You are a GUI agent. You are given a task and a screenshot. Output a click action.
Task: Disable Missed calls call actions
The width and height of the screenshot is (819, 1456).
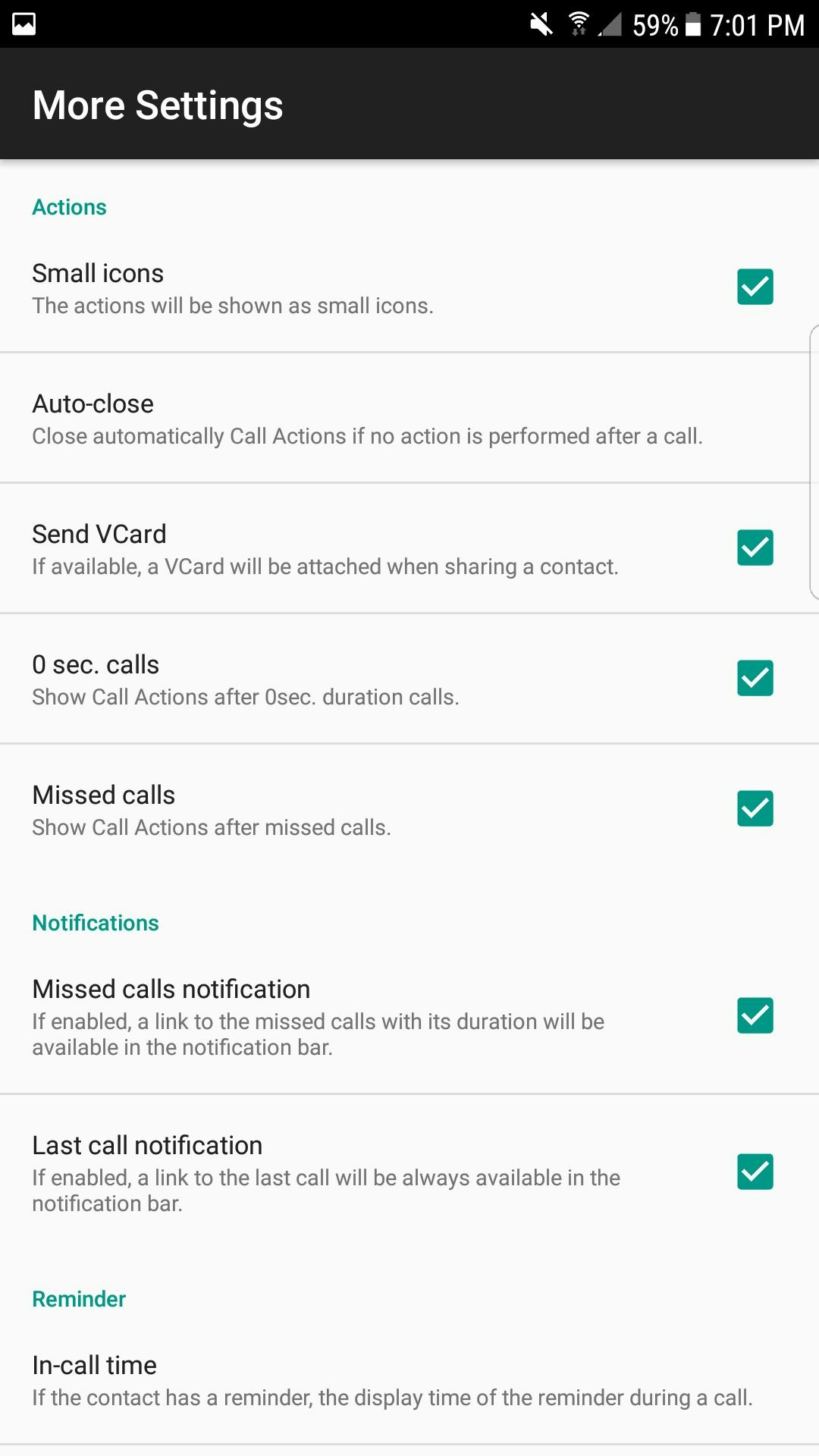(755, 809)
